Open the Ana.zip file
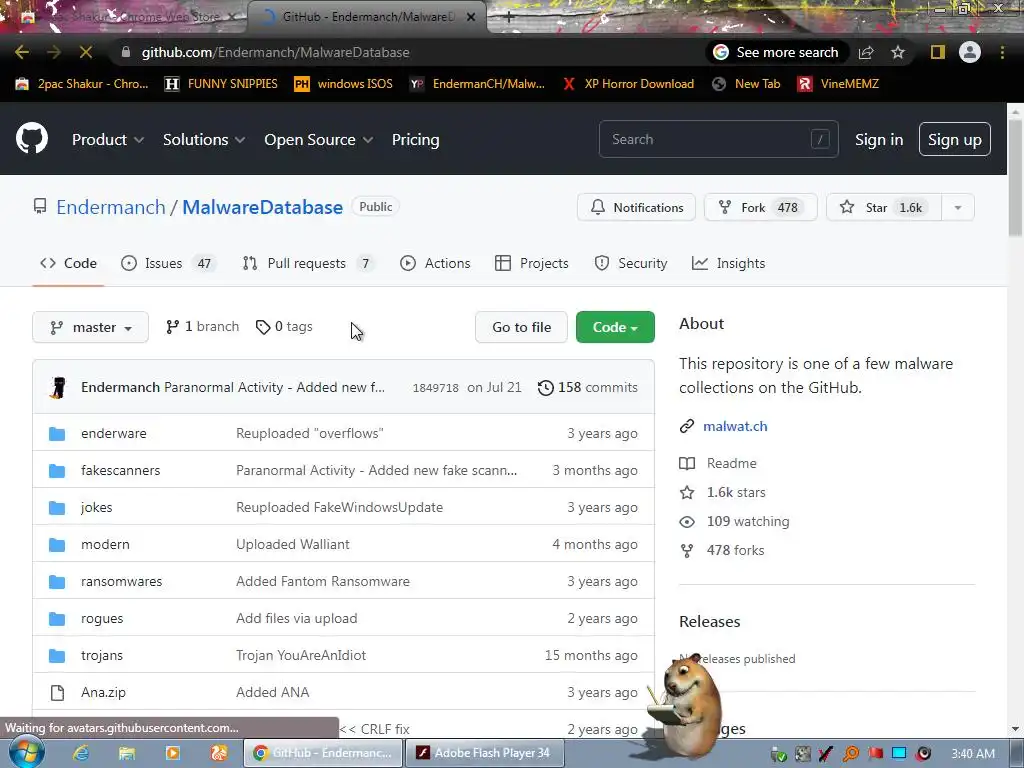The image size is (1024, 768). pyautogui.click(x=103, y=692)
